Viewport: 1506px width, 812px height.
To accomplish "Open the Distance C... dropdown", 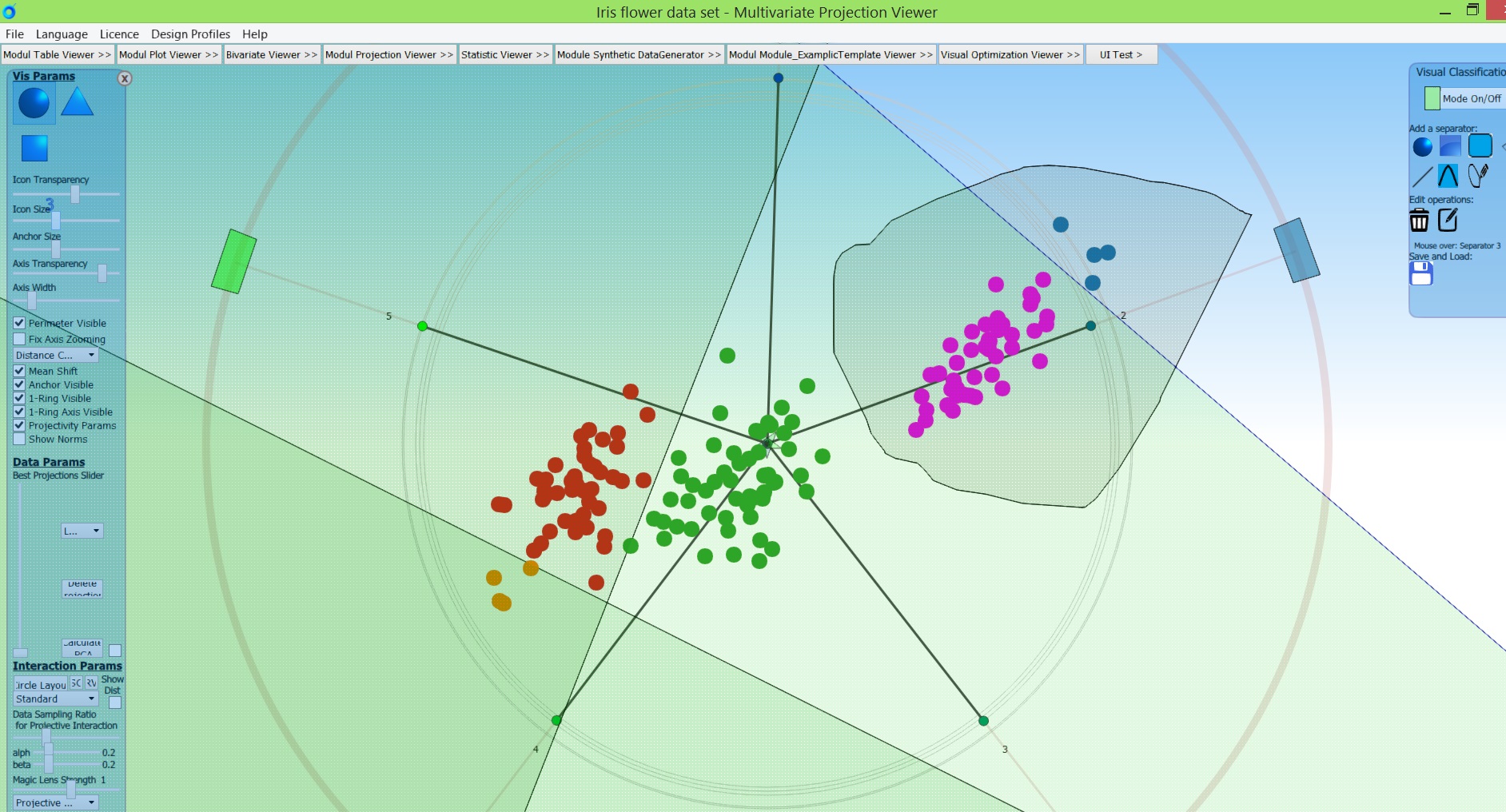I will [x=55, y=355].
